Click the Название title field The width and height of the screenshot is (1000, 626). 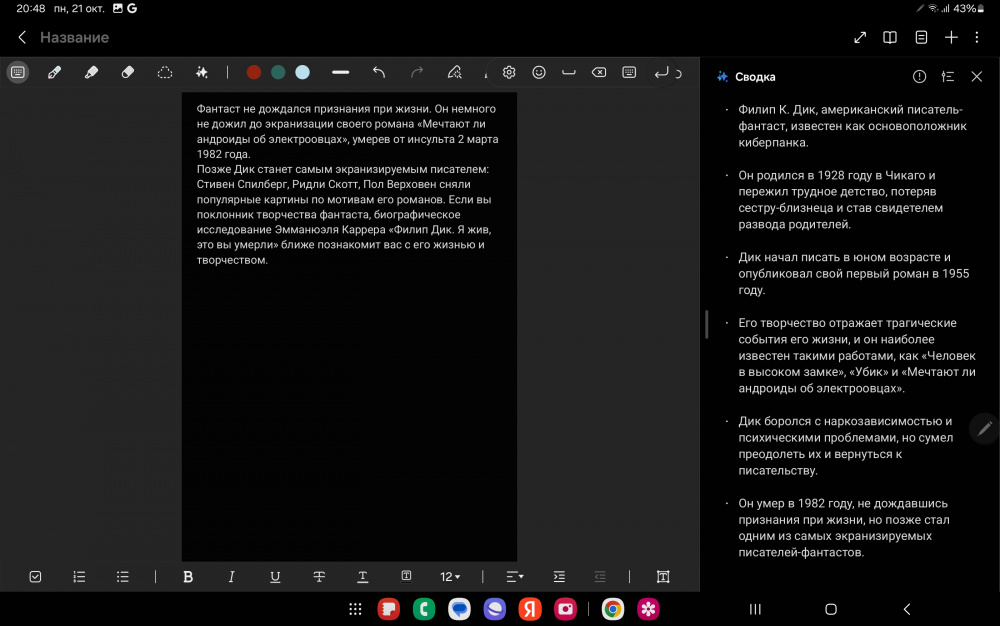(x=74, y=37)
